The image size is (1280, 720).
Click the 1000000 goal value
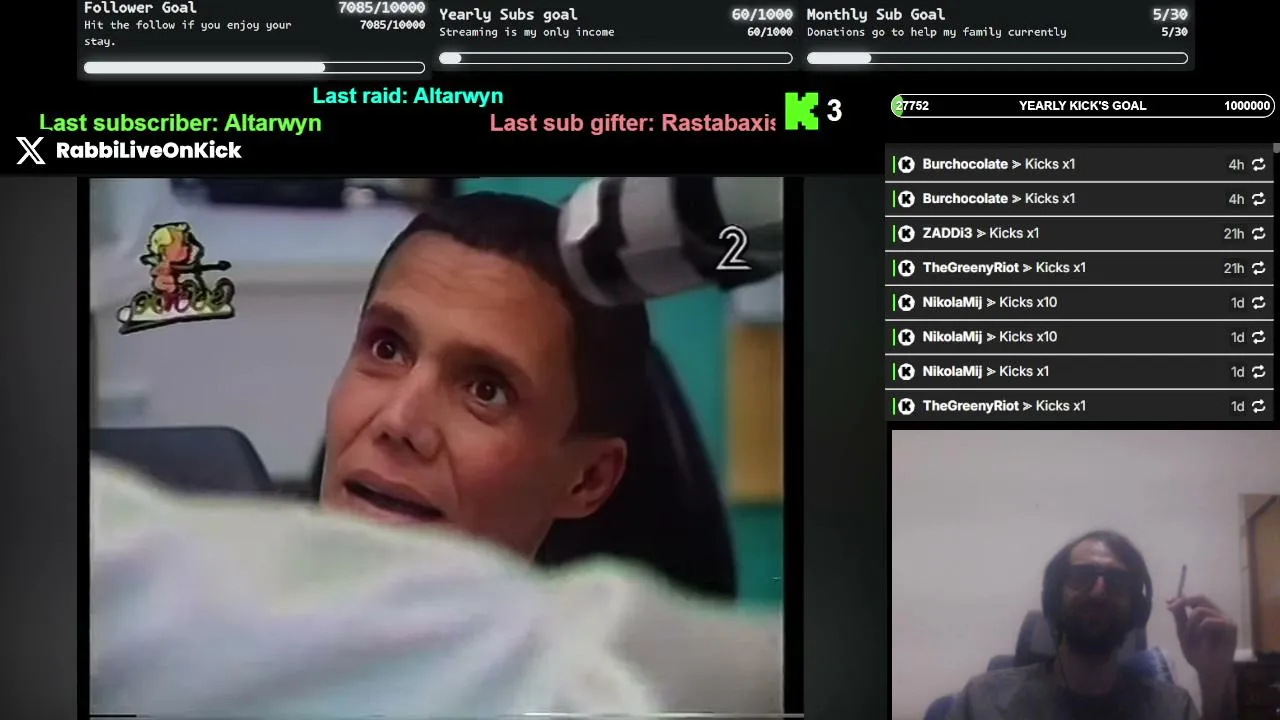[1247, 106]
